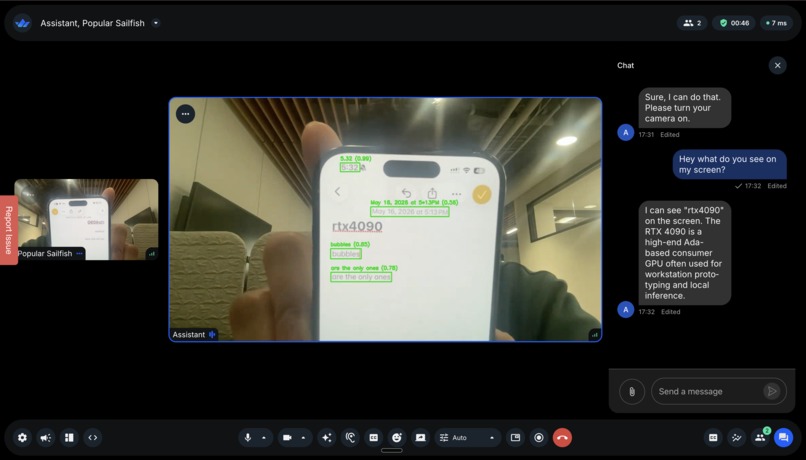Viewport: 806px width, 460px height.
Task: Click the message input field
Action: point(707,392)
